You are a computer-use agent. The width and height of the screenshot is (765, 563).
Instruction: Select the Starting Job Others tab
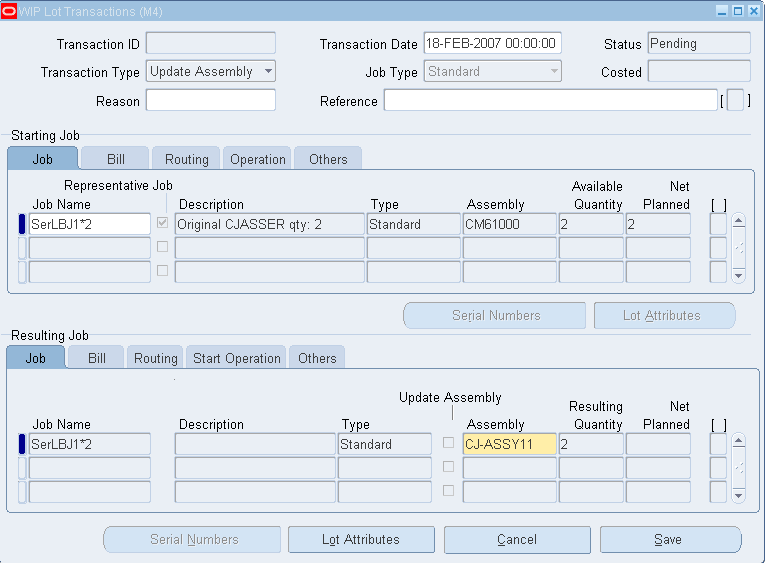point(328,159)
